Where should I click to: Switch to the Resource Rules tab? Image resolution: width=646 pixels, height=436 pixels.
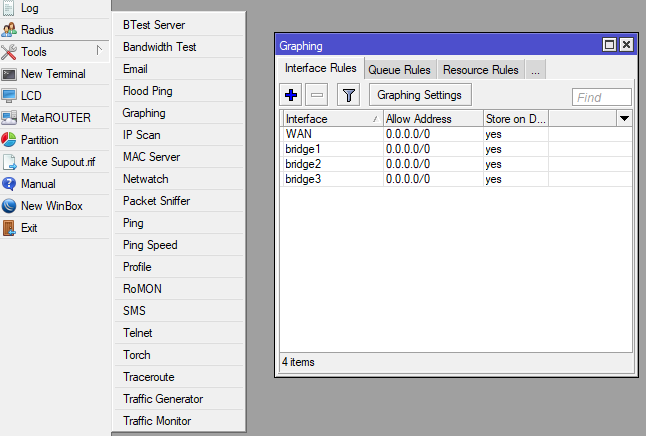pos(481,70)
